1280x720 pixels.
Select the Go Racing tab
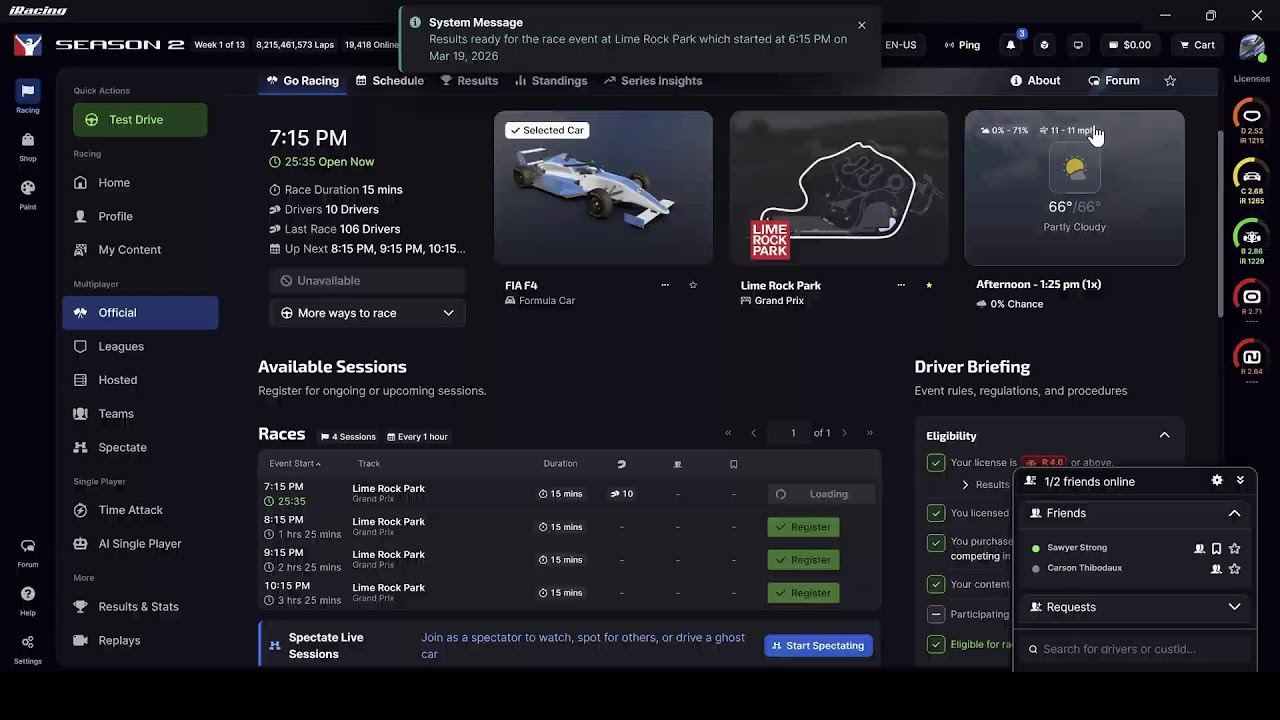pyautogui.click(x=302, y=81)
